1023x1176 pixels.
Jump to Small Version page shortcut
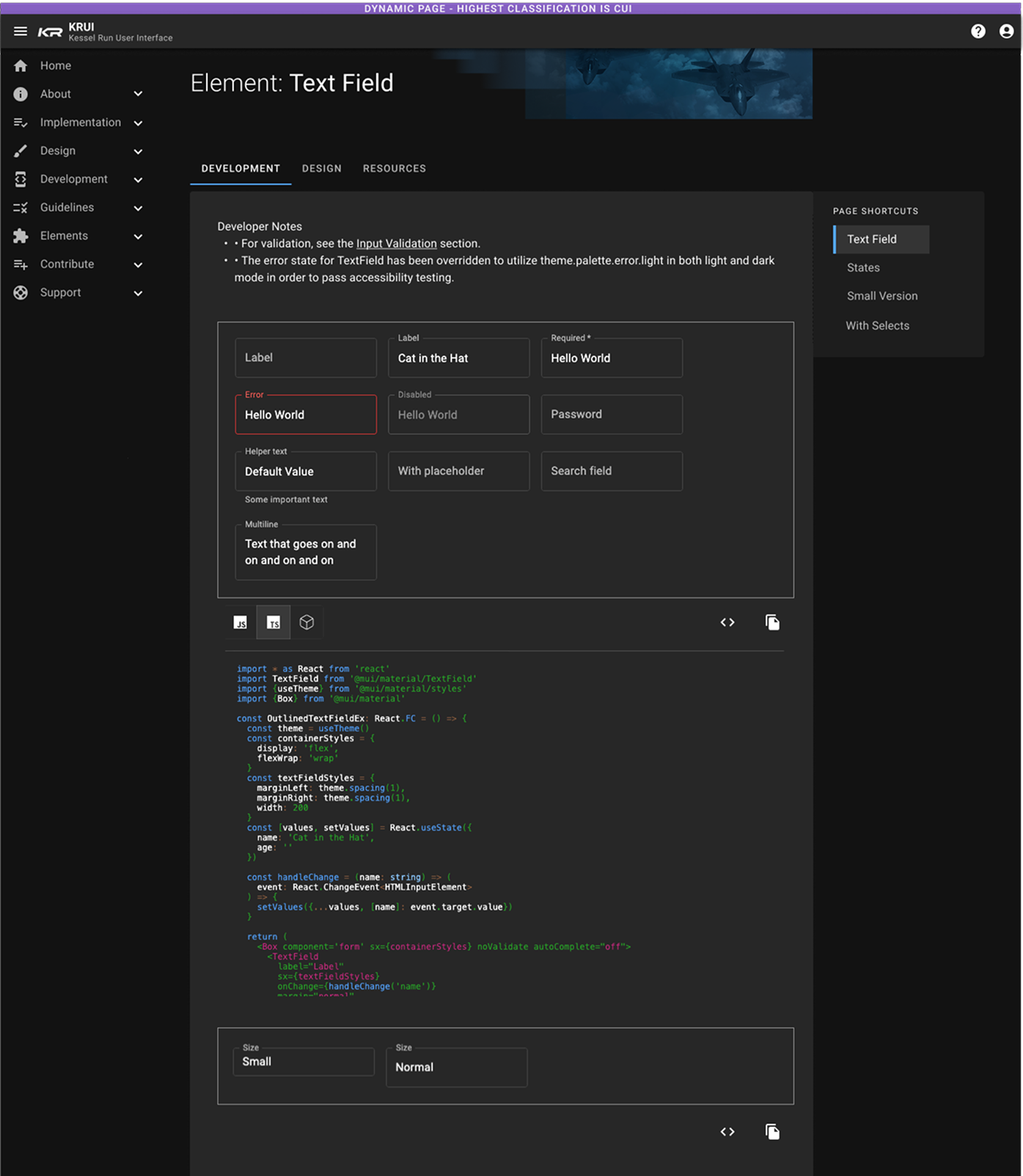[882, 296]
